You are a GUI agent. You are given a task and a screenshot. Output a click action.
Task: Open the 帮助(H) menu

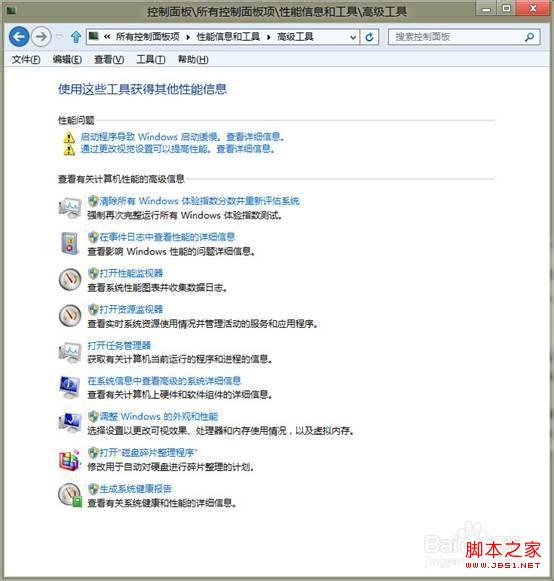[193, 59]
